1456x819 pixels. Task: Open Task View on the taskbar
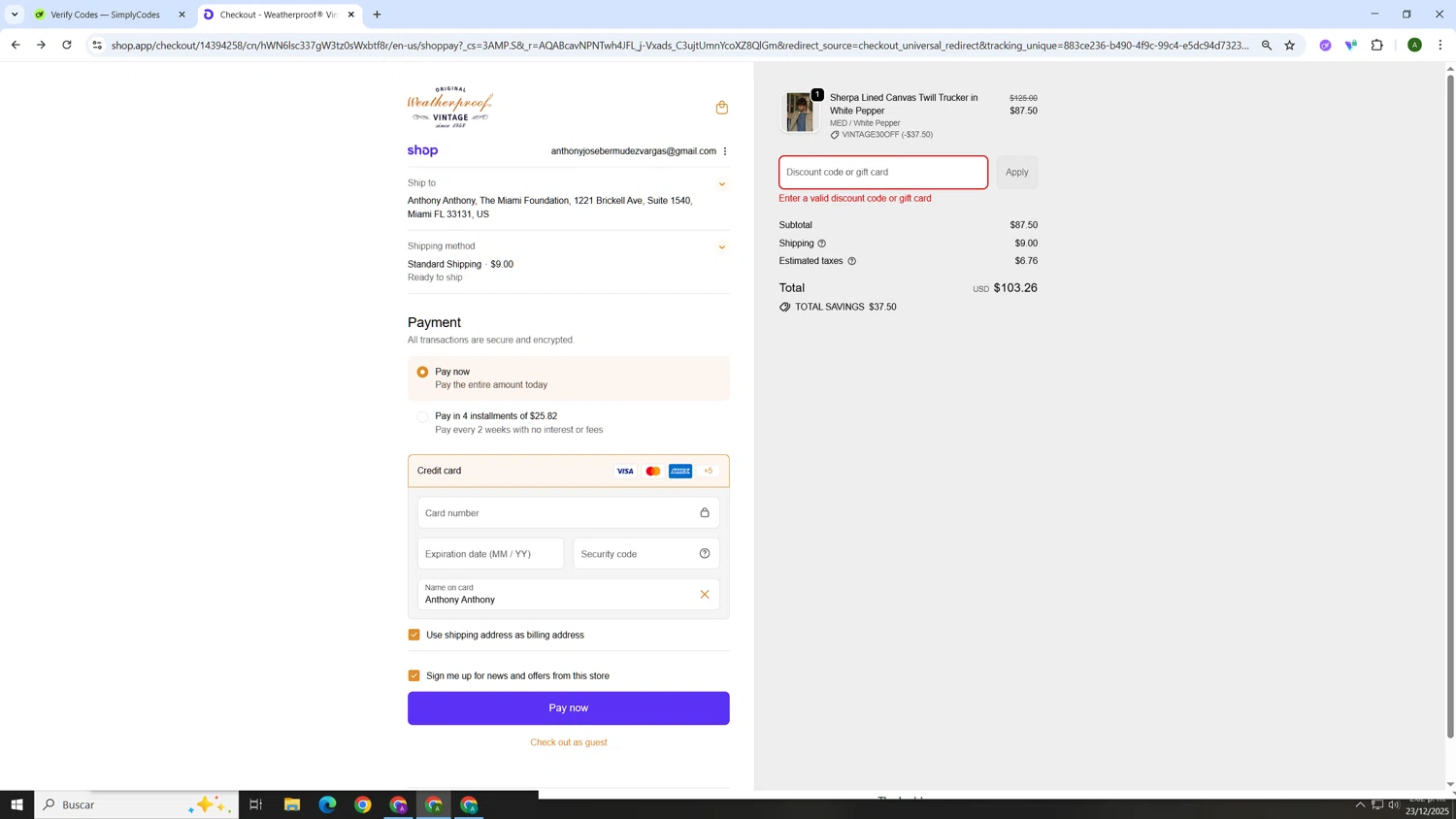[256, 804]
